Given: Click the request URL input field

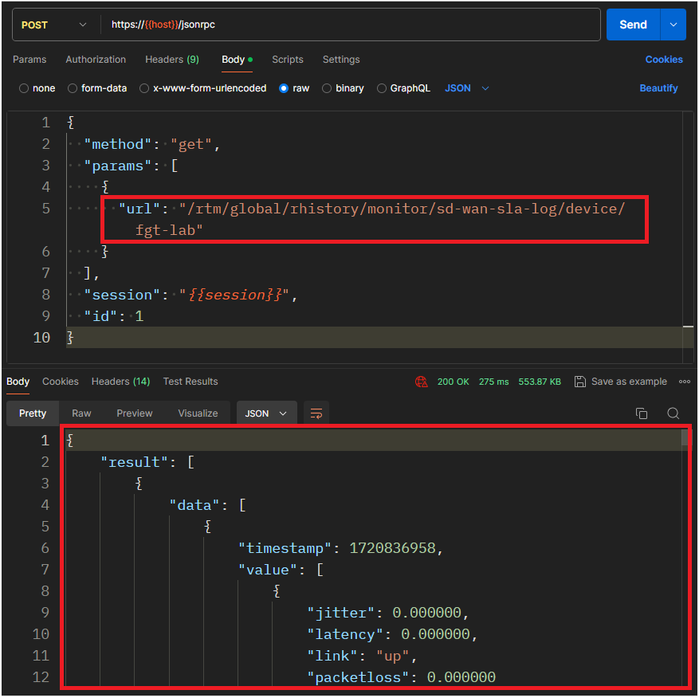Looking at the screenshot, I should click(x=350, y=24).
